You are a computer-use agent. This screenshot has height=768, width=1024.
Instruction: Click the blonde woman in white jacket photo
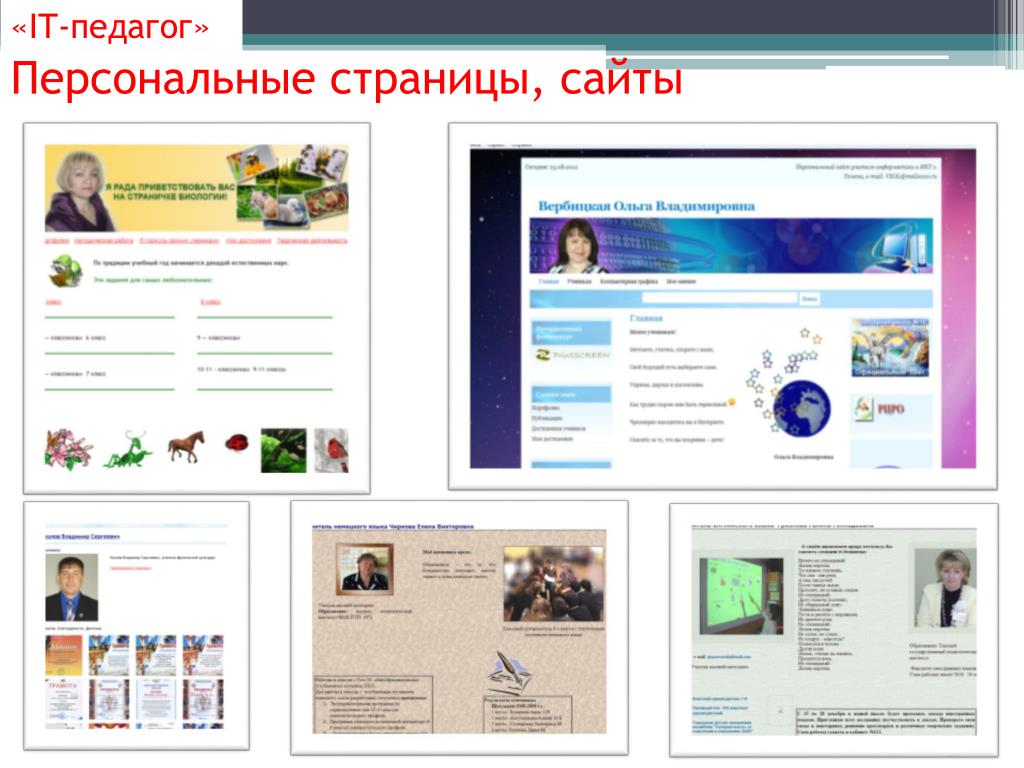pos(946,588)
